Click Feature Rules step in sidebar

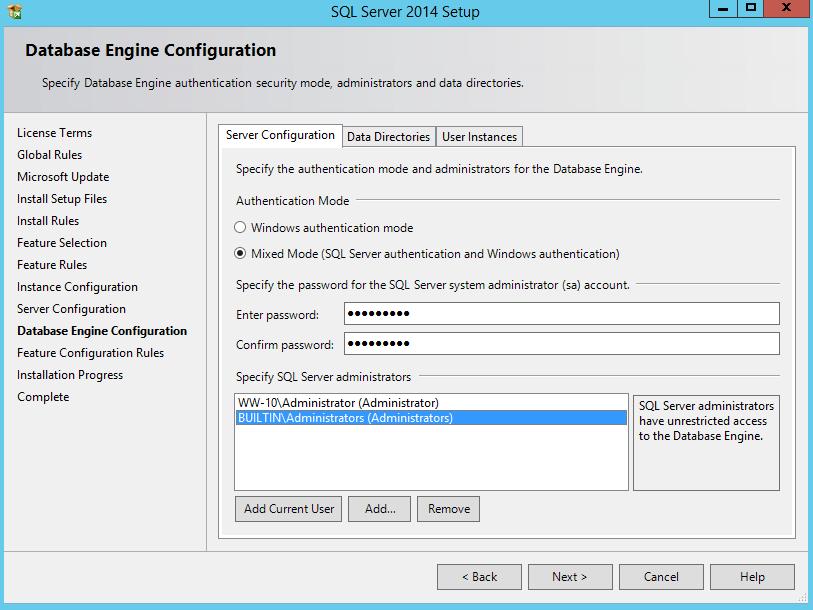coord(52,265)
